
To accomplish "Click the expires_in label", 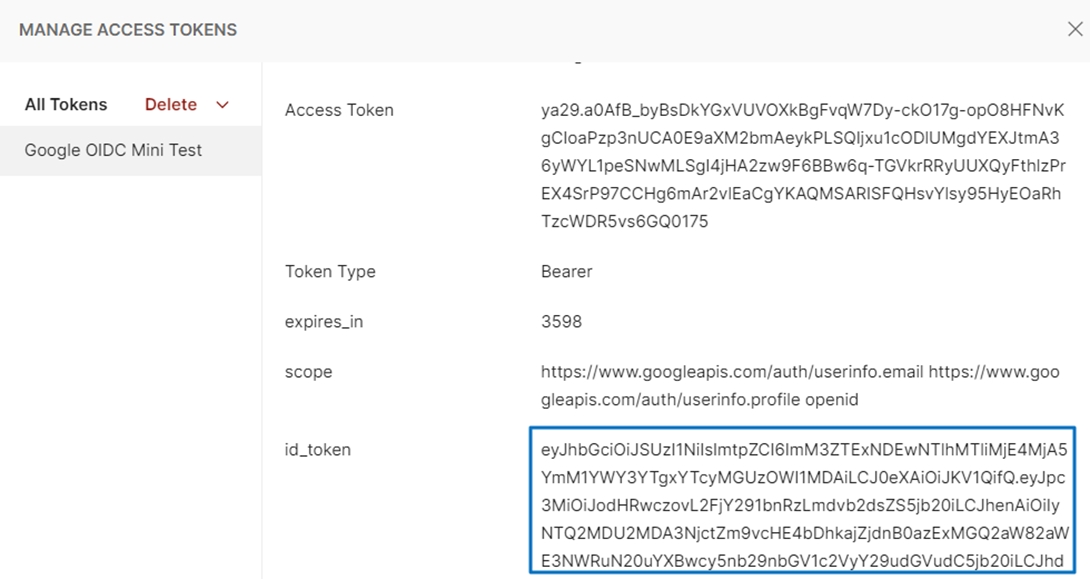I will pos(322,322).
